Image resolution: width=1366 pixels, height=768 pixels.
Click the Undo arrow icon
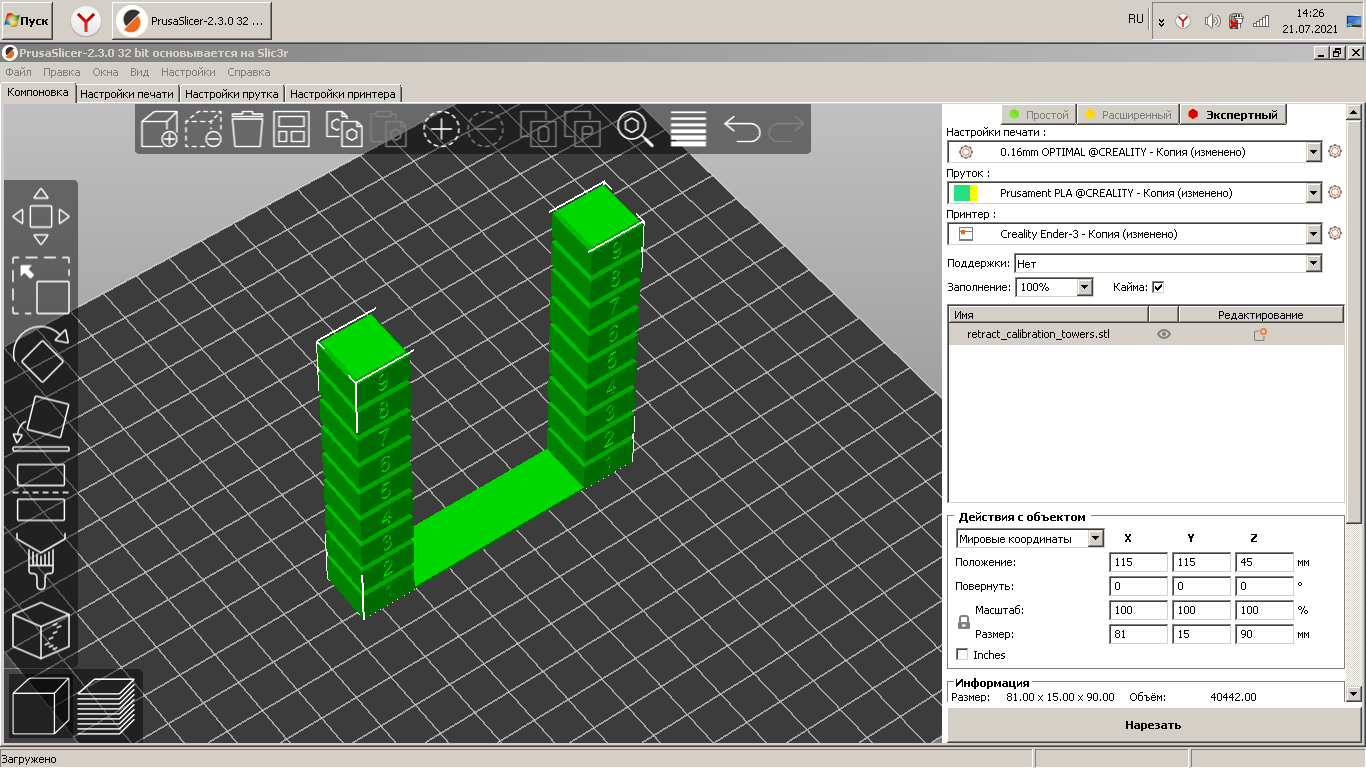742,129
